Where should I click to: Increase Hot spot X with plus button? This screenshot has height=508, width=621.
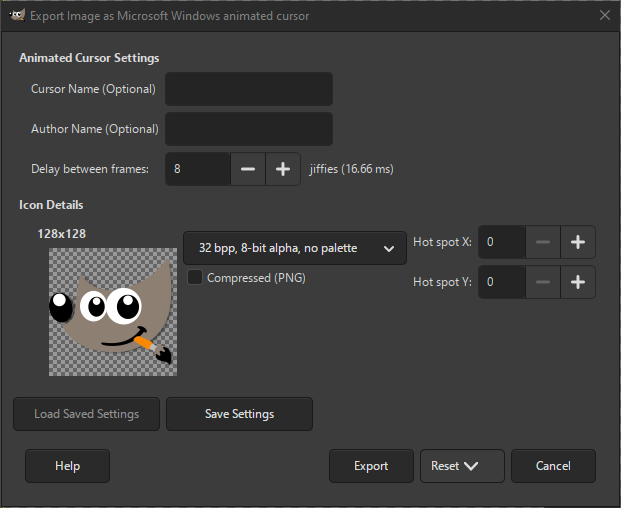578,242
